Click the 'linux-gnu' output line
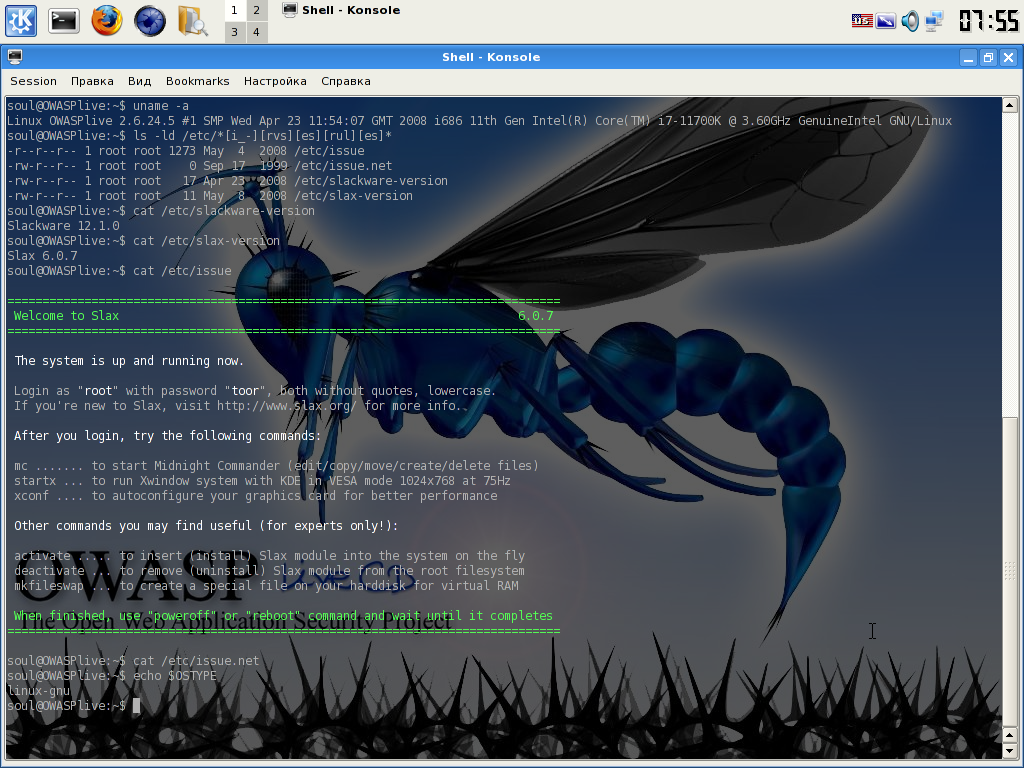Image resolution: width=1024 pixels, height=768 pixels. [38, 691]
